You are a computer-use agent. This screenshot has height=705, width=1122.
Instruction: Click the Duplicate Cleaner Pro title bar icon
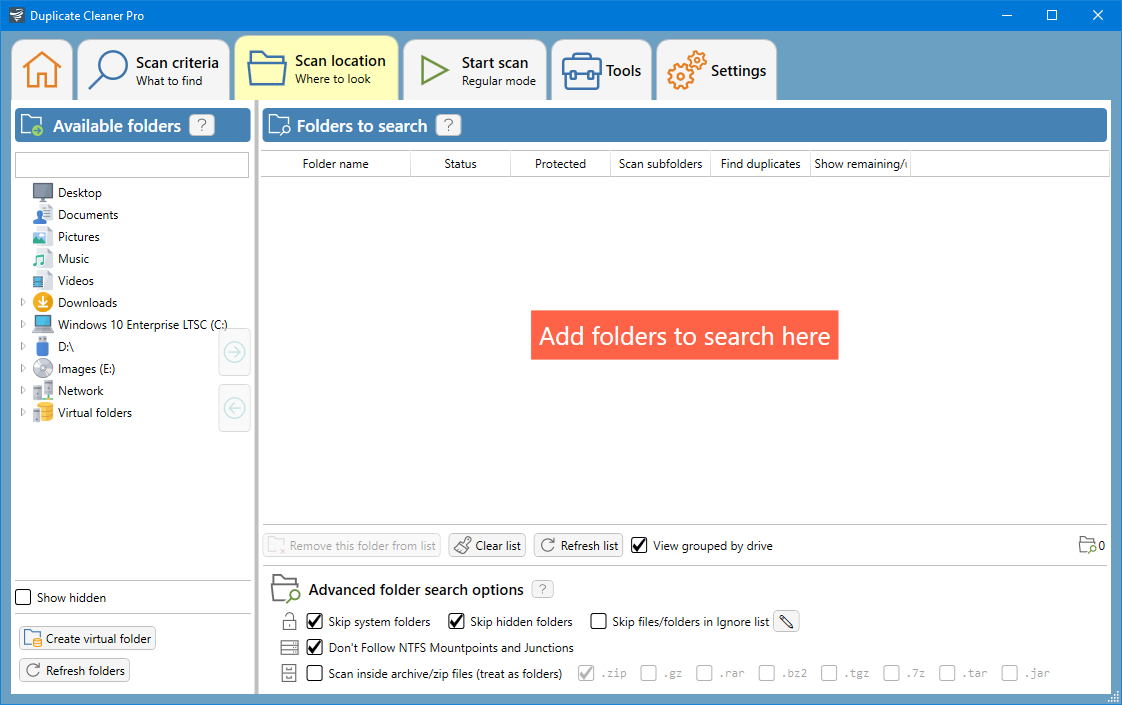(16, 15)
